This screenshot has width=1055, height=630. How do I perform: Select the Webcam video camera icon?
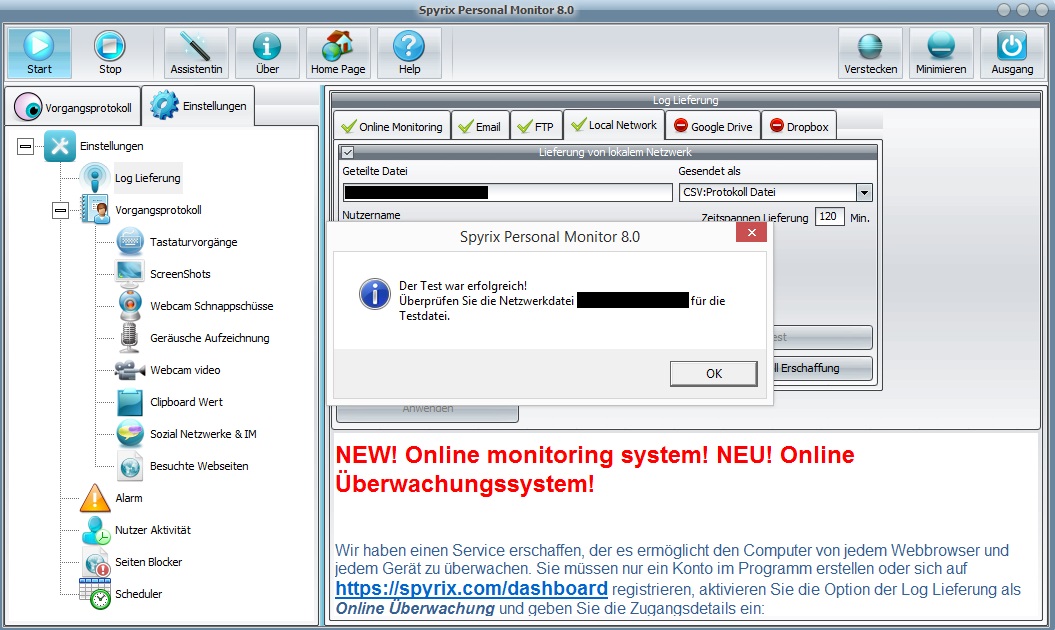[x=130, y=370]
